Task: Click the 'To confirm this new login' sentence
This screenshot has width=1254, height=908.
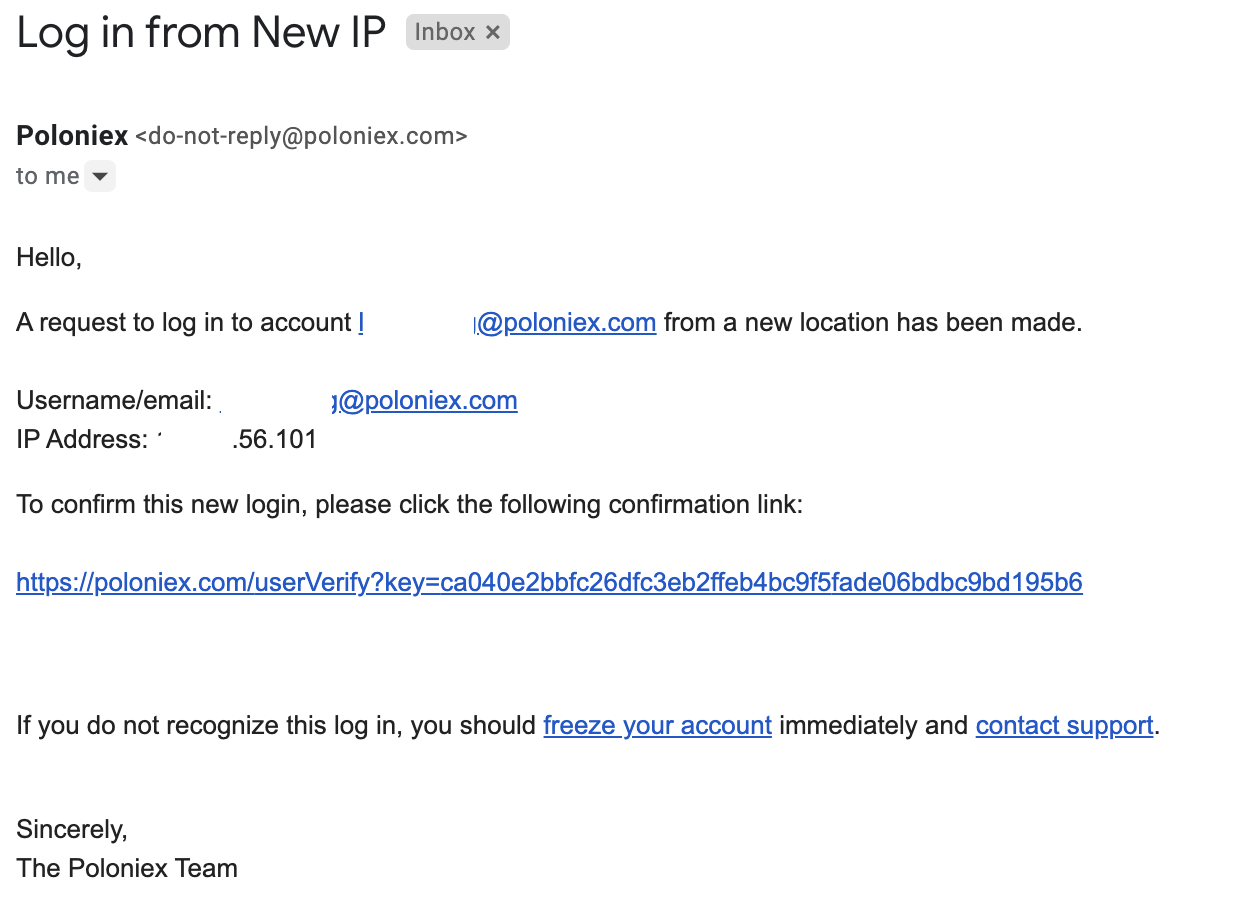Action: pos(410,504)
